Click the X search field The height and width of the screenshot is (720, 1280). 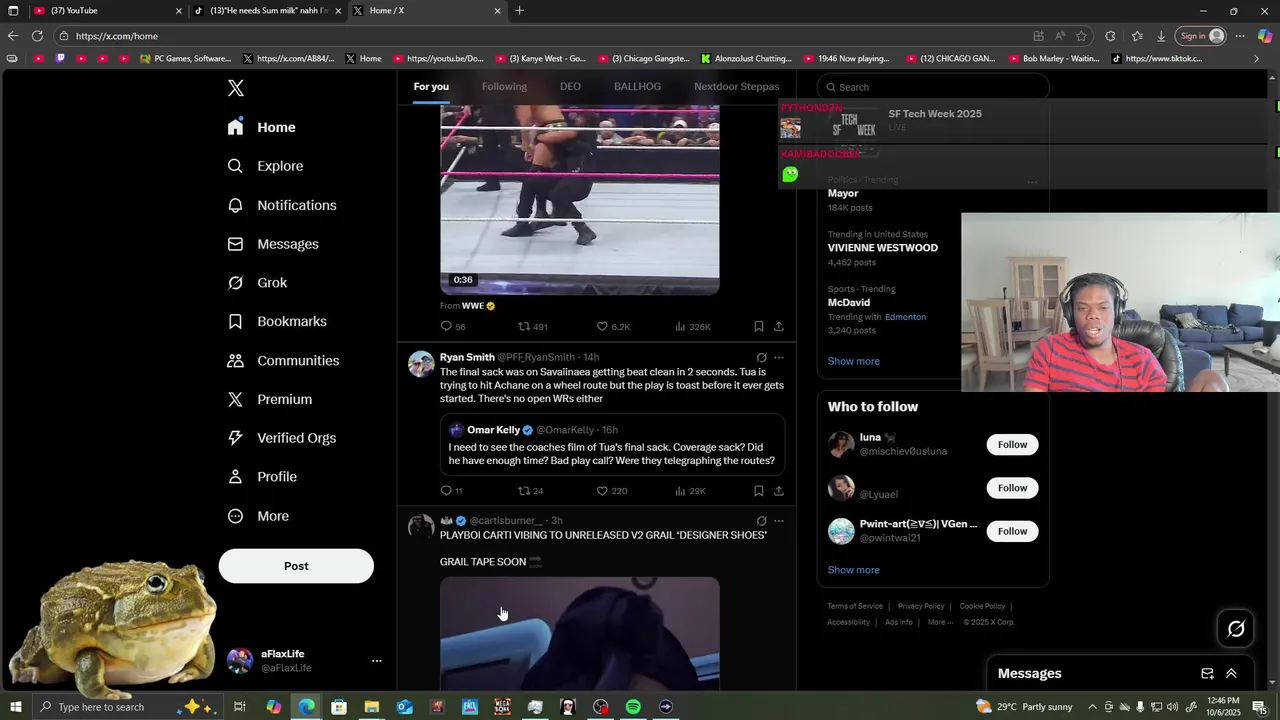933,87
